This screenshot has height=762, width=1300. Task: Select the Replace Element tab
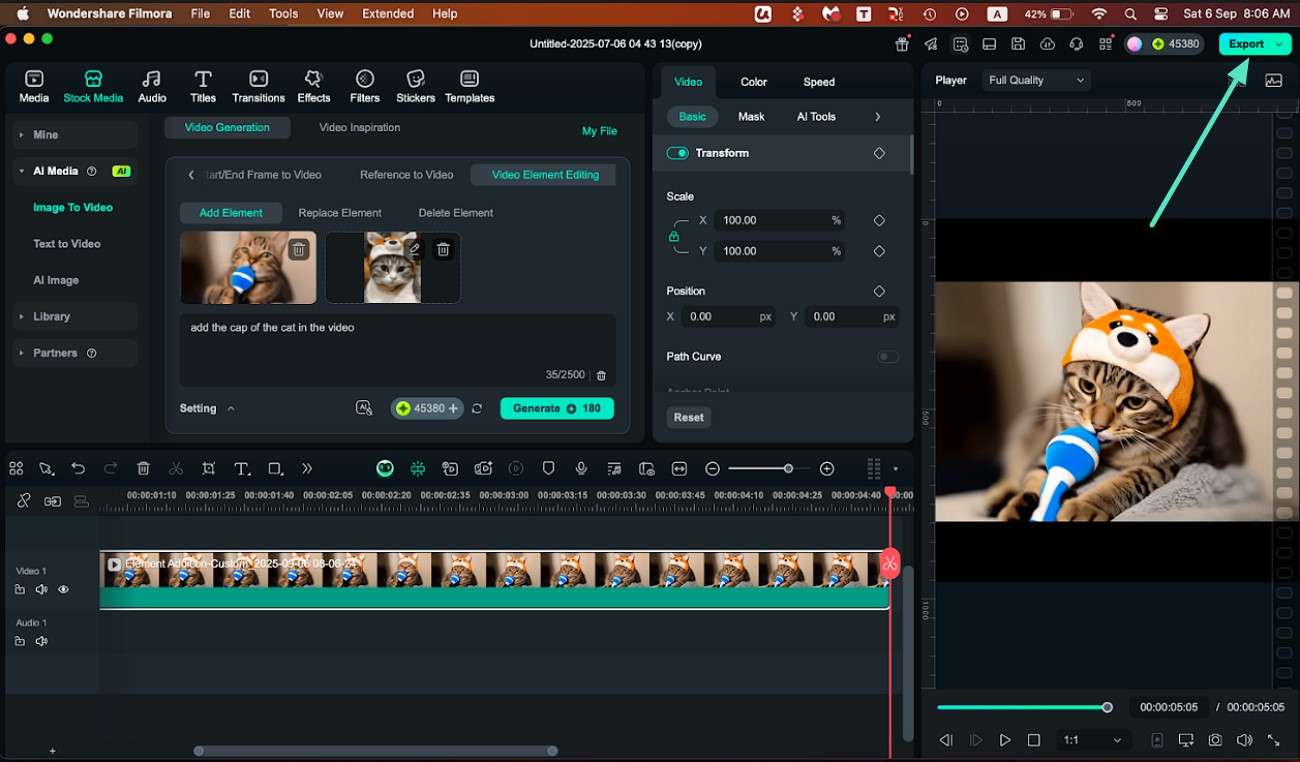[x=340, y=213]
